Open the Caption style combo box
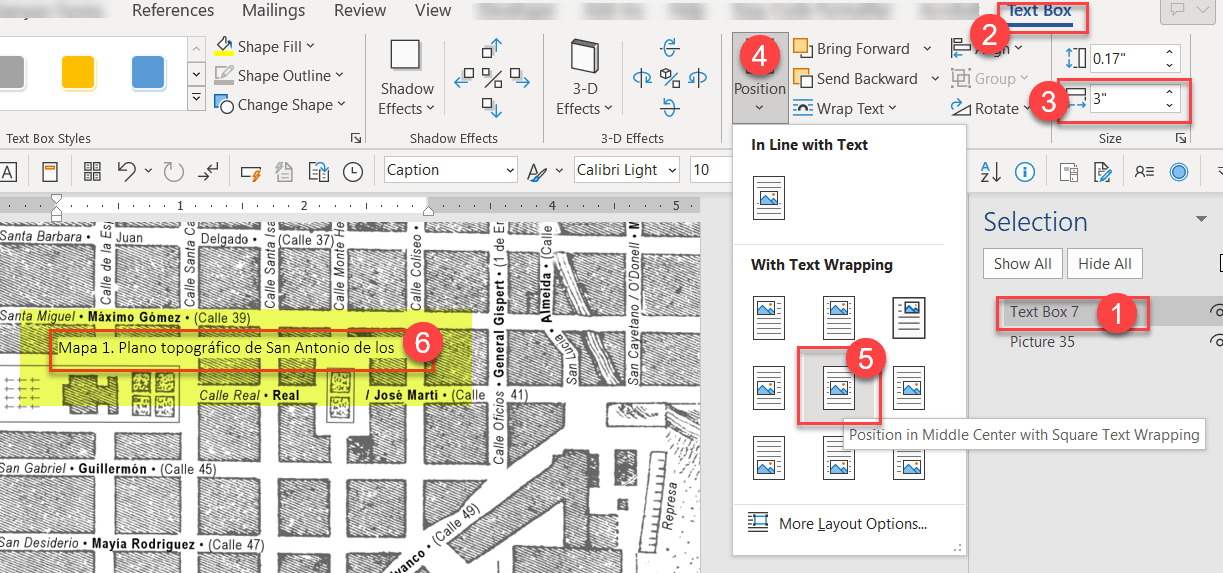 (x=451, y=170)
